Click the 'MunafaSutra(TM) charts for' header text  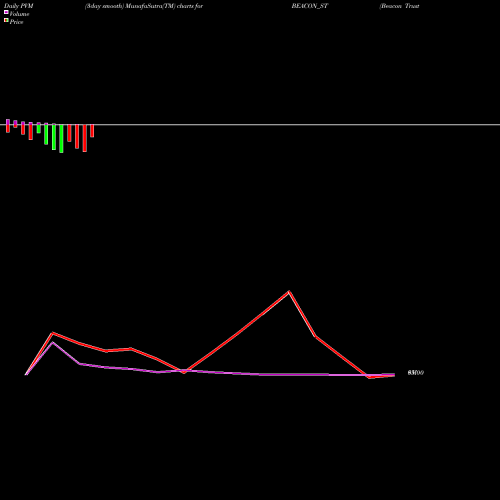(x=164, y=6)
